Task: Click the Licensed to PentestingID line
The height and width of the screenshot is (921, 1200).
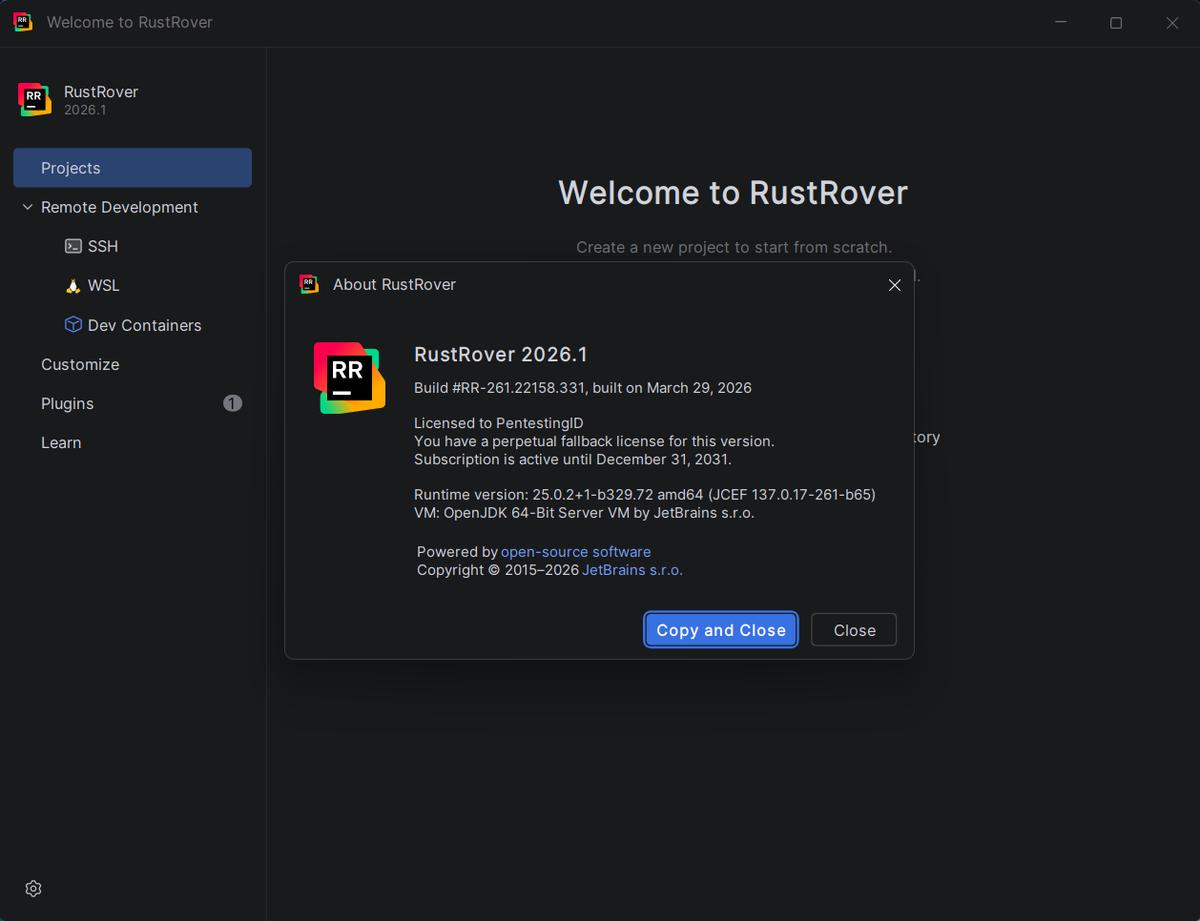Action: (499, 423)
